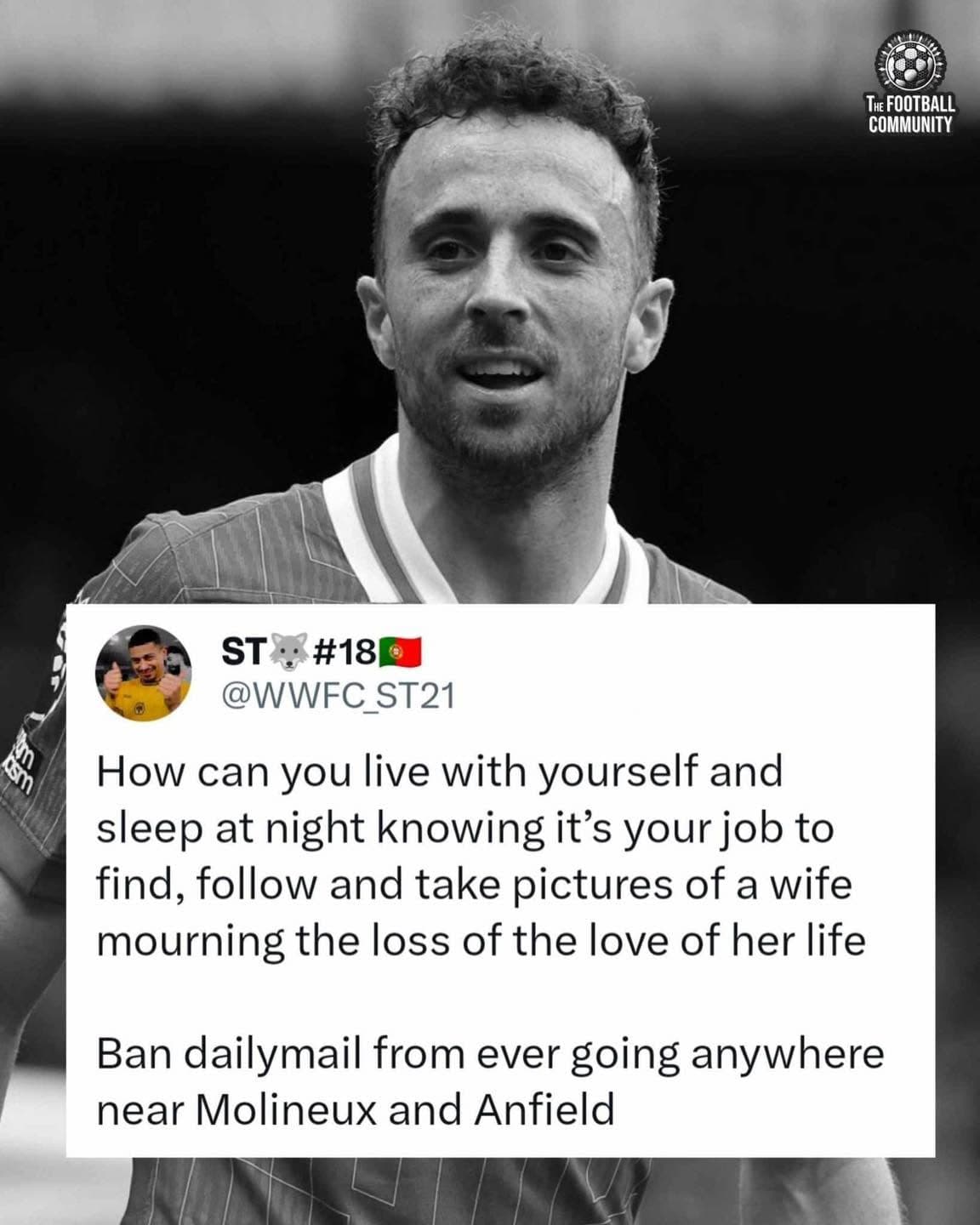Click the Portugal flag emoji beside #18
The width and height of the screenshot is (980, 1225).
click(400, 652)
